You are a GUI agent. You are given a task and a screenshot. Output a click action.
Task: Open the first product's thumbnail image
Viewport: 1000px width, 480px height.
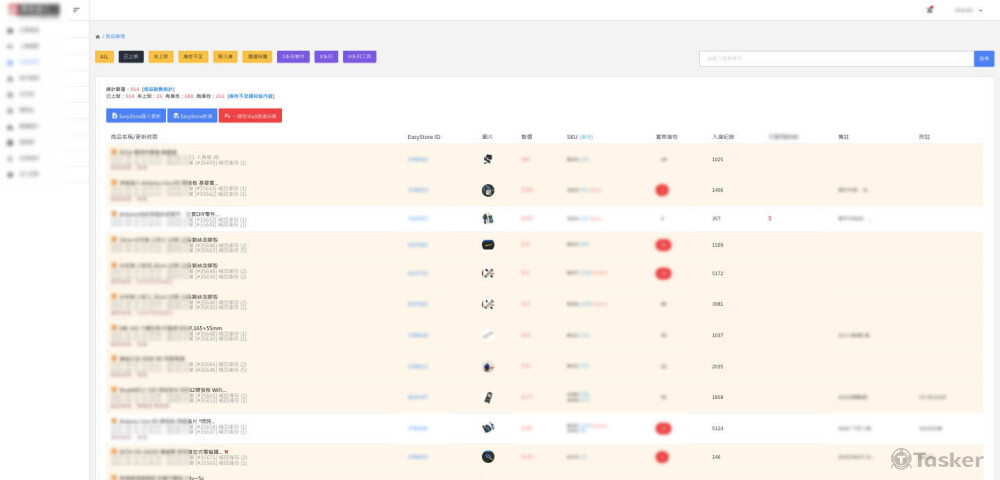[487, 160]
